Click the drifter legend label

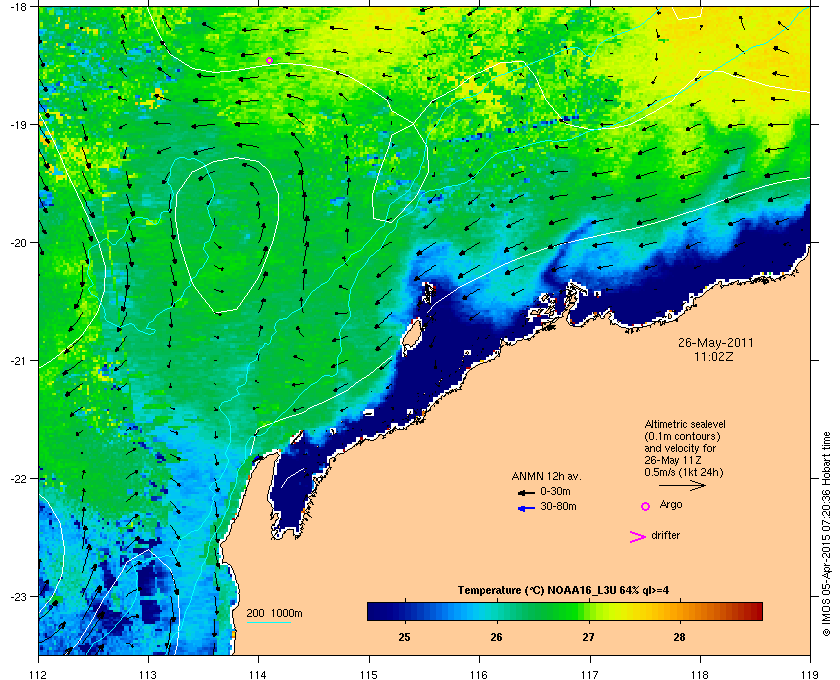(x=665, y=535)
